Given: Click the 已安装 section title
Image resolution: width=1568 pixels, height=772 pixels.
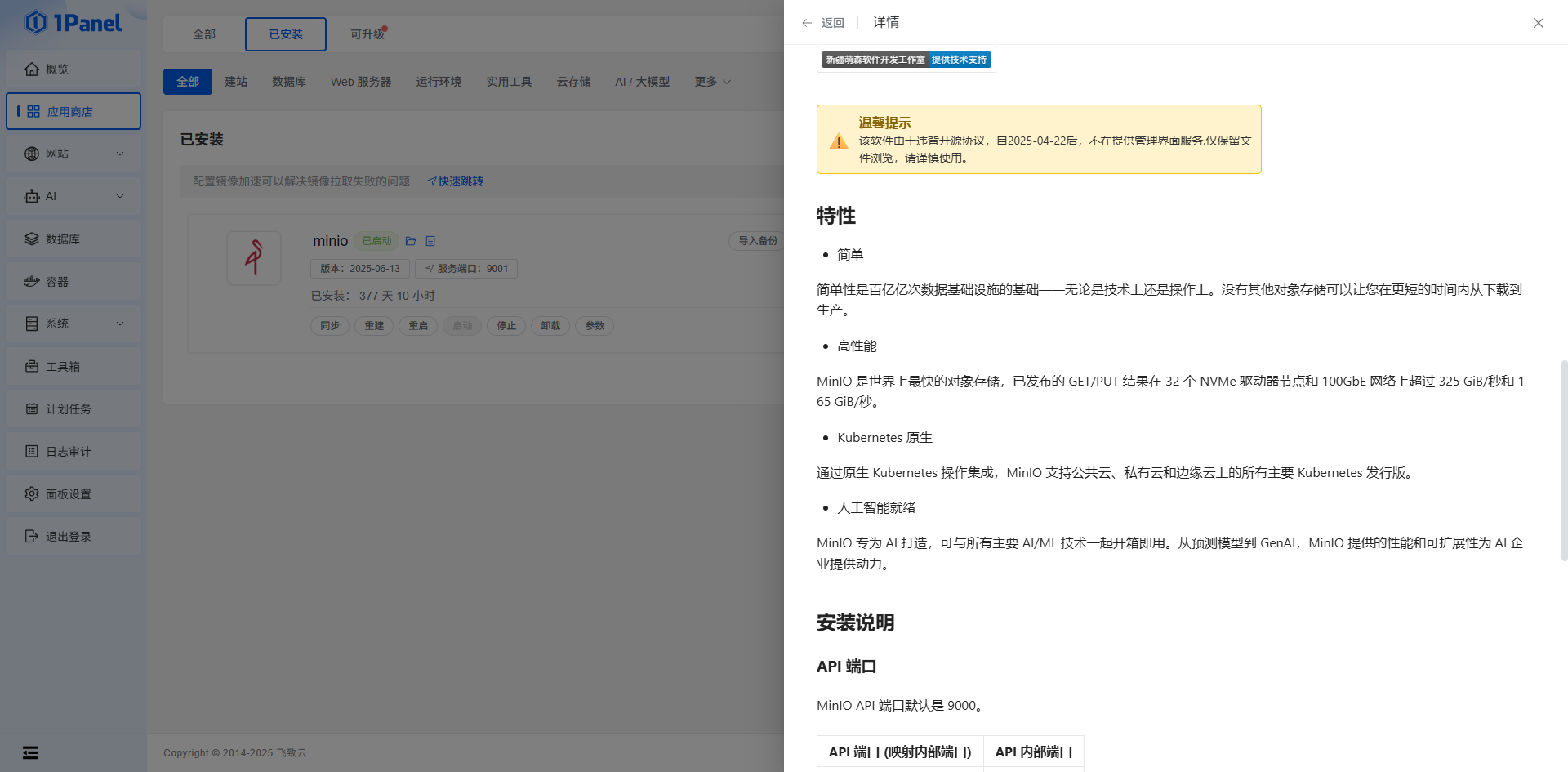Looking at the screenshot, I should 202,140.
